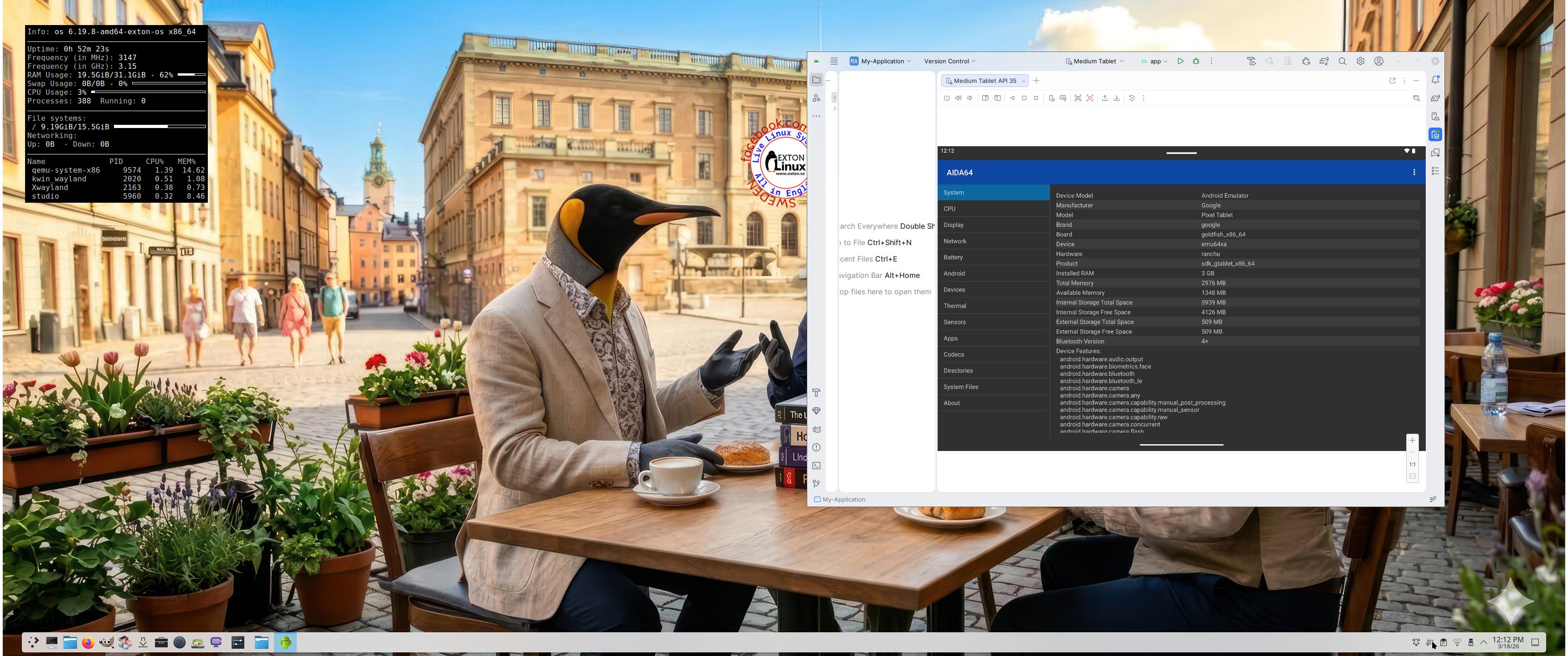Toggle the Terminal tool window icon
1568x656 pixels.
coord(816,466)
